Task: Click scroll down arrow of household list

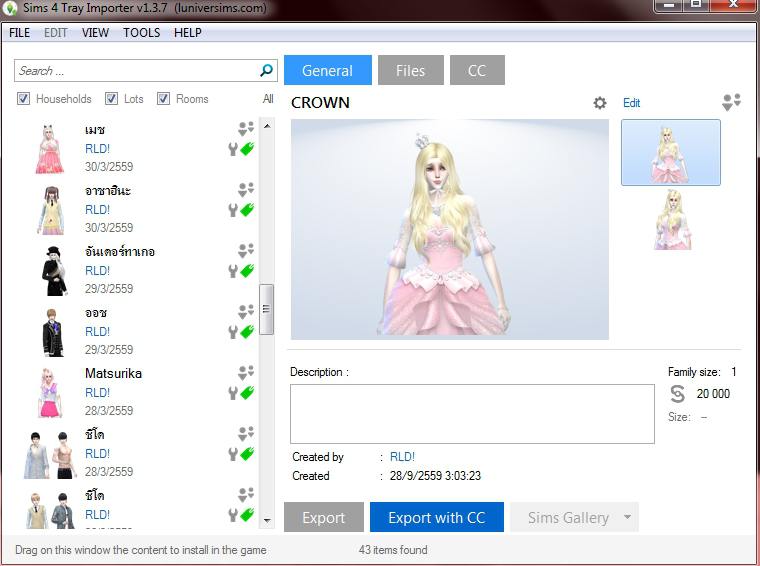Action: coord(267,520)
